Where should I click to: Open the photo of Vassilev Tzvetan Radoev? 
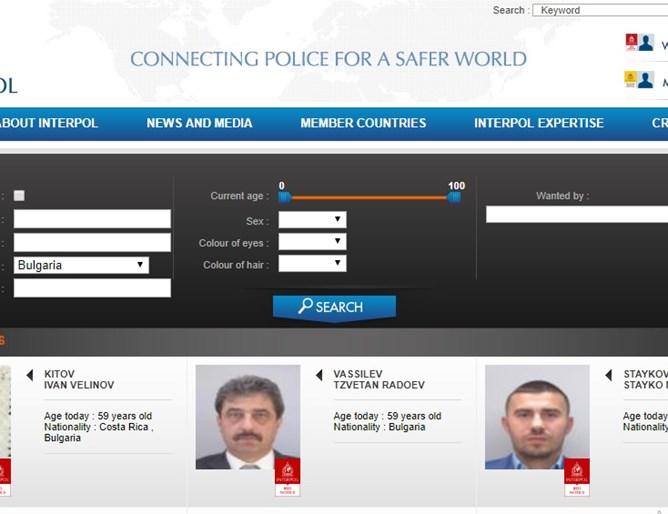[248, 417]
